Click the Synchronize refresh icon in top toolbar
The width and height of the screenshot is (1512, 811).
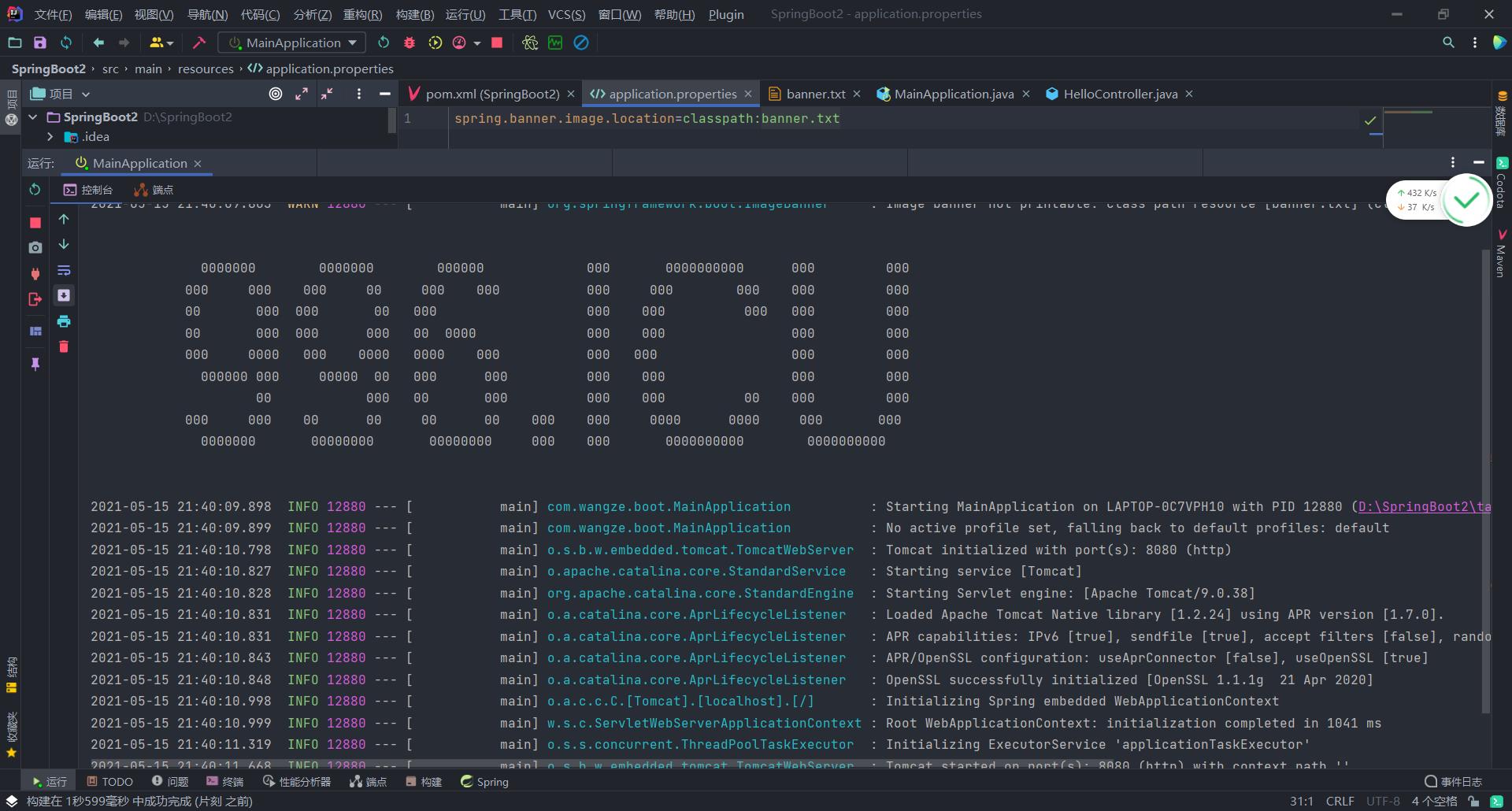[x=66, y=43]
